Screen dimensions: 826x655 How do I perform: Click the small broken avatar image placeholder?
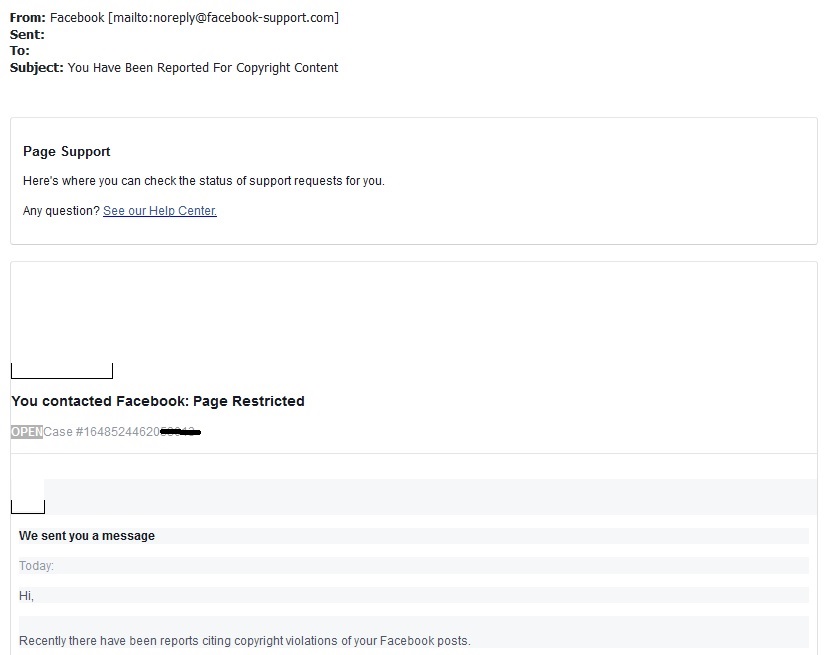(x=27, y=506)
